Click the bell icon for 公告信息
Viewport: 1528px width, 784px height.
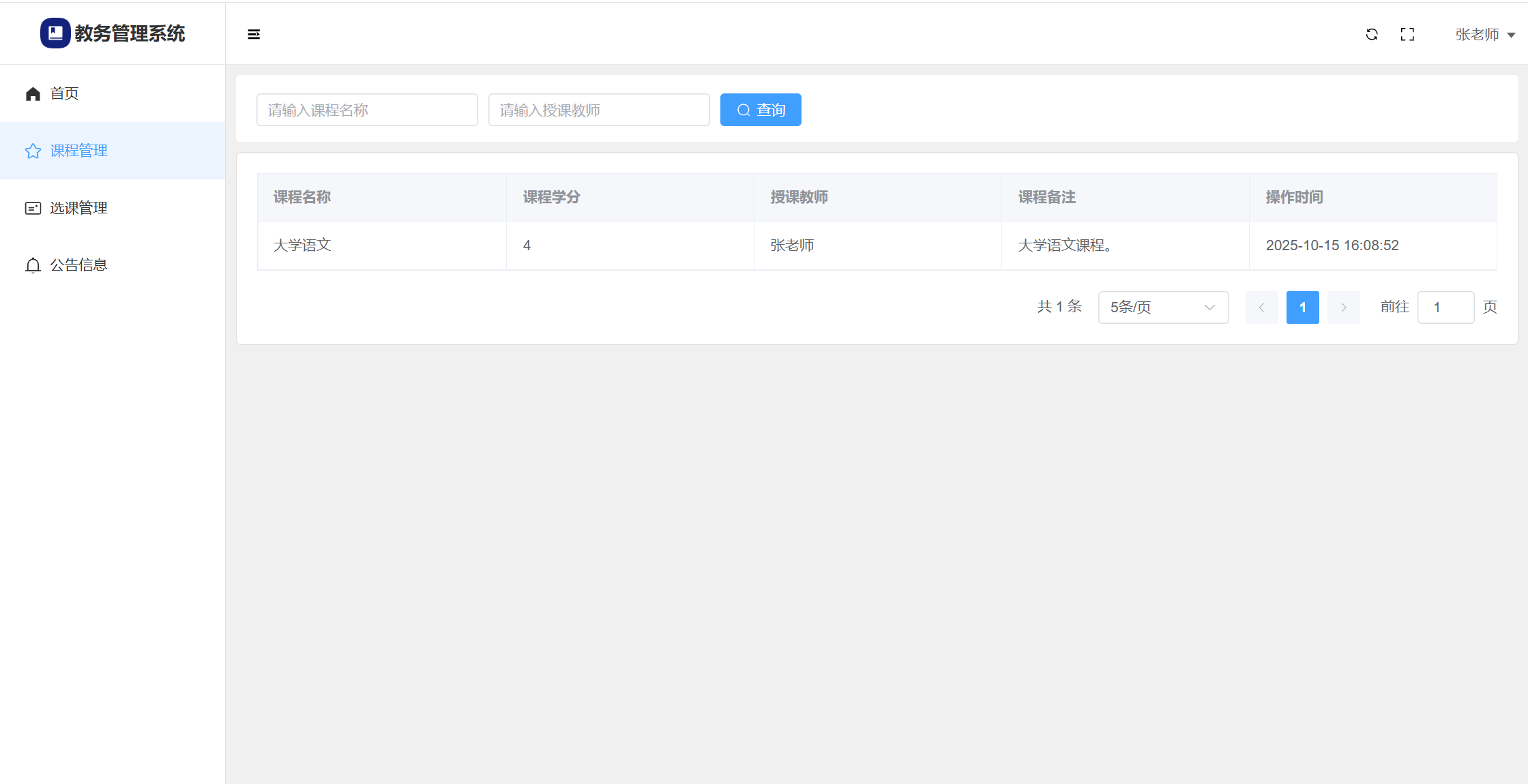33,265
